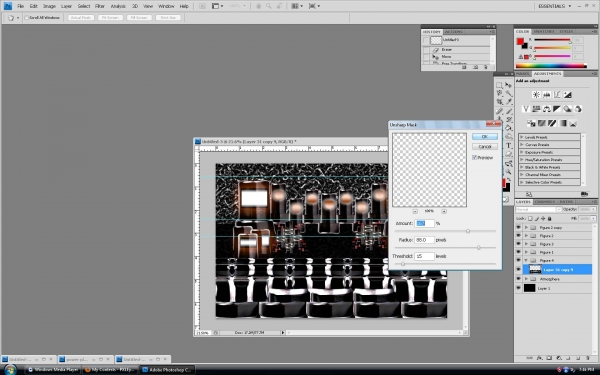Select the Zoom tool in the toolbox
600x375 pixels.
point(509,172)
